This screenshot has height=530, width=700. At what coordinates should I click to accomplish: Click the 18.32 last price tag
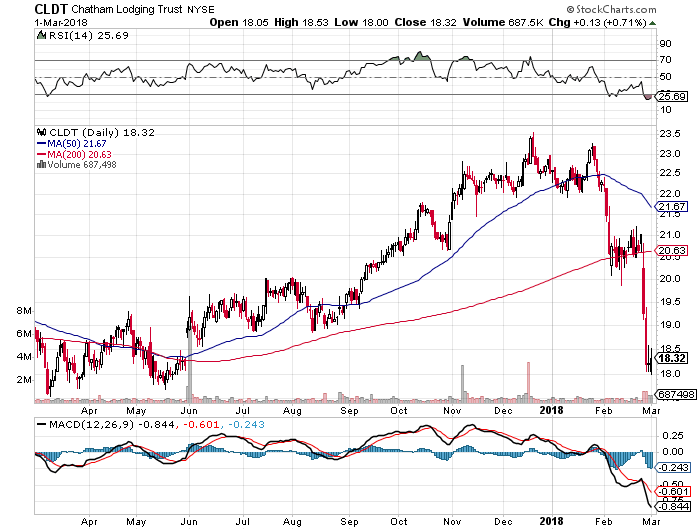pyautogui.click(x=672, y=358)
